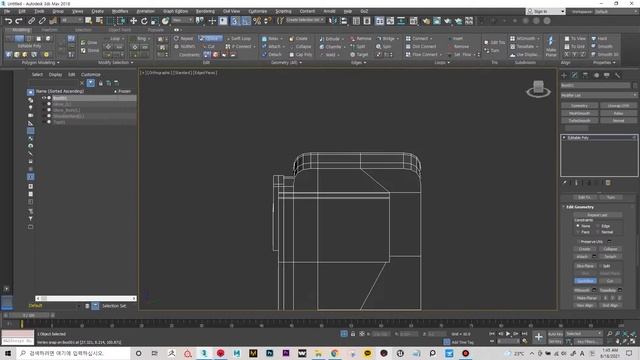Click the Pin Stack icon below modifier stack
Screen dimensions: 640x360
point(565,183)
